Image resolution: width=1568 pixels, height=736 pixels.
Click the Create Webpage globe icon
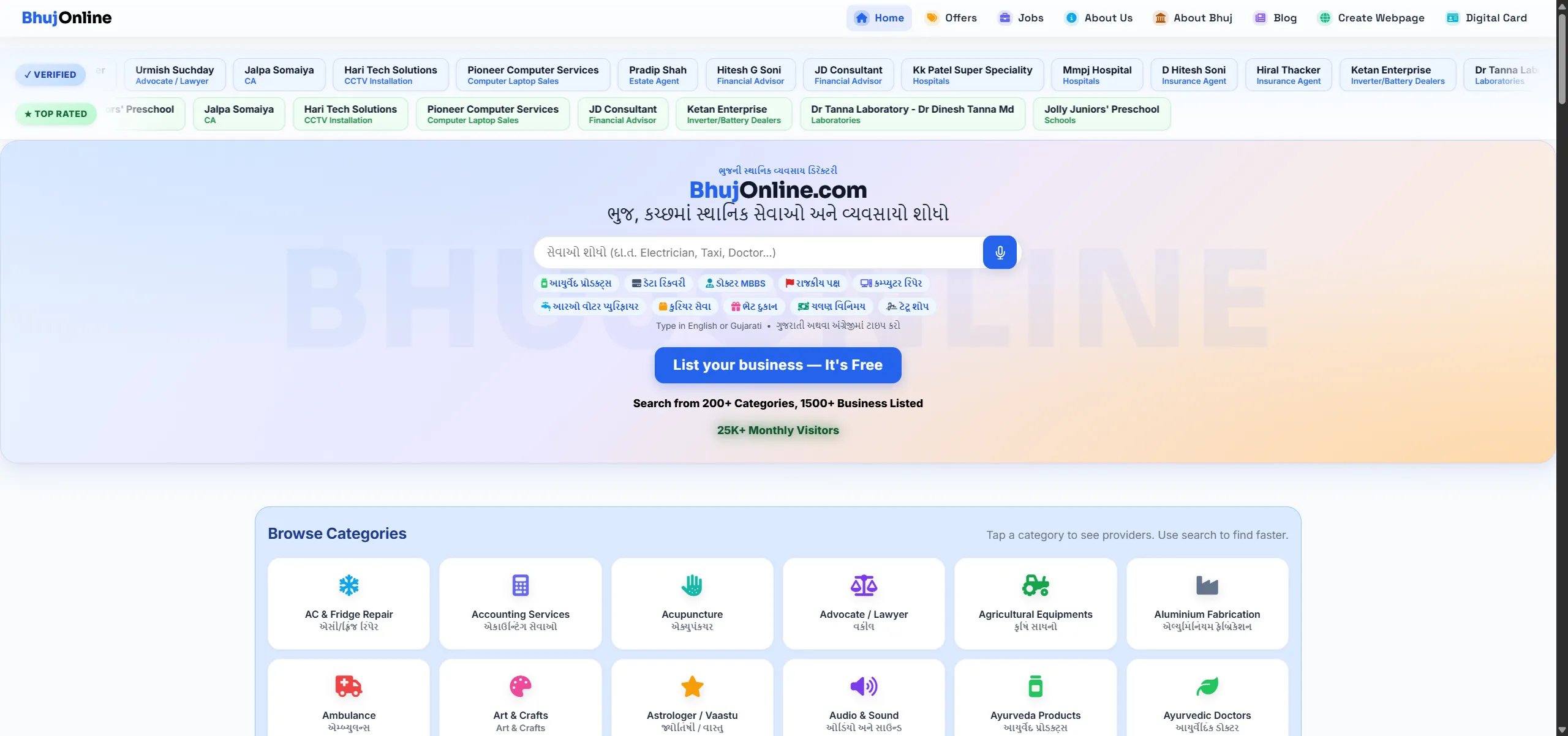(1325, 18)
